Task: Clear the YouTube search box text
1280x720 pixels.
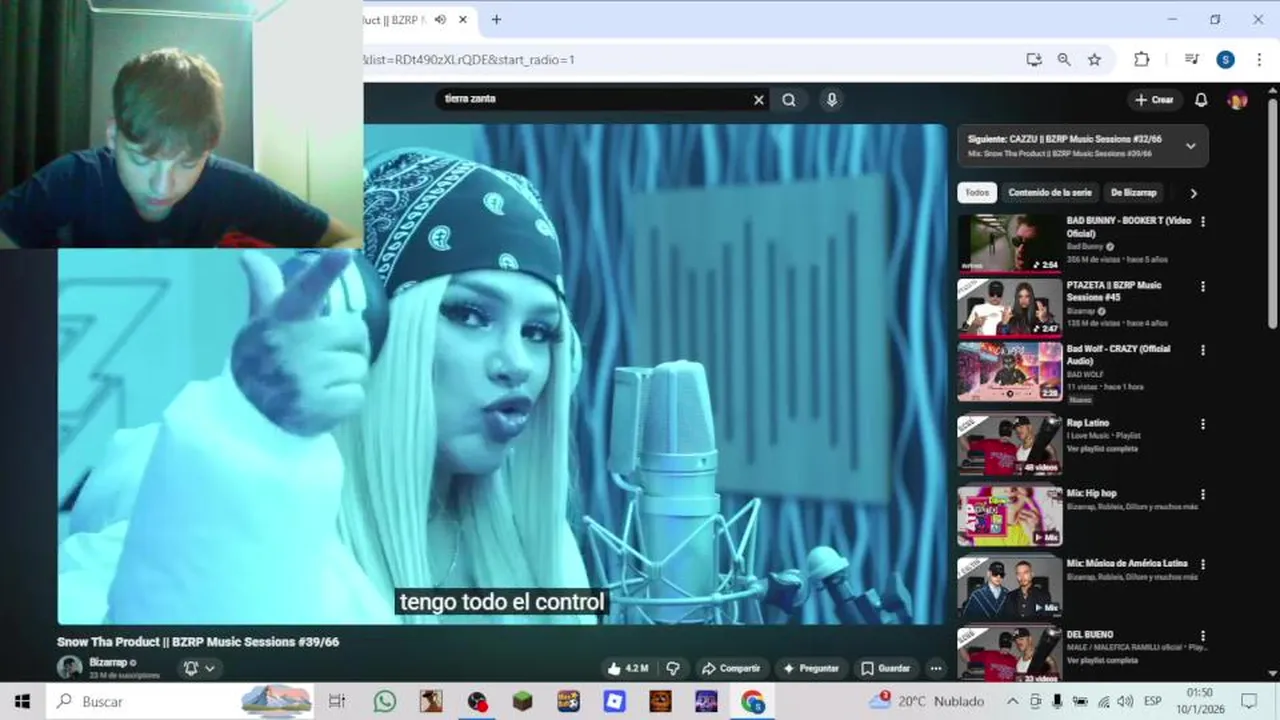Action: click(758, 100)
